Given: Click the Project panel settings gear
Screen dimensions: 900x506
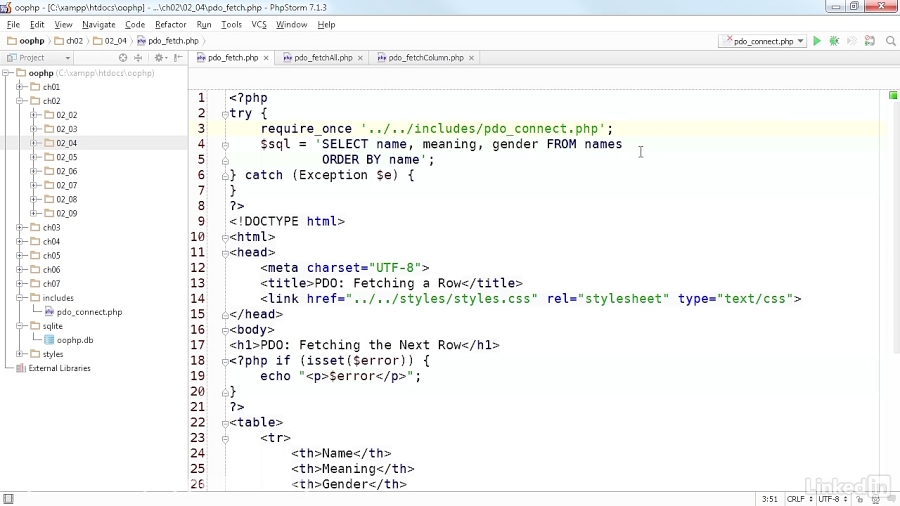Looking at the screenshot, I should [x=158, y=58].
